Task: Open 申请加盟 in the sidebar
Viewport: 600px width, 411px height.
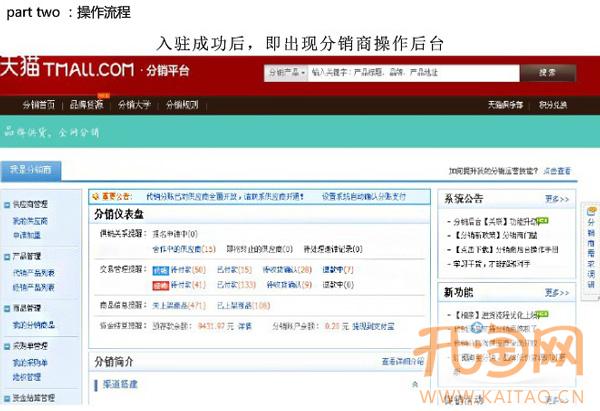Action: pos(27,235)
